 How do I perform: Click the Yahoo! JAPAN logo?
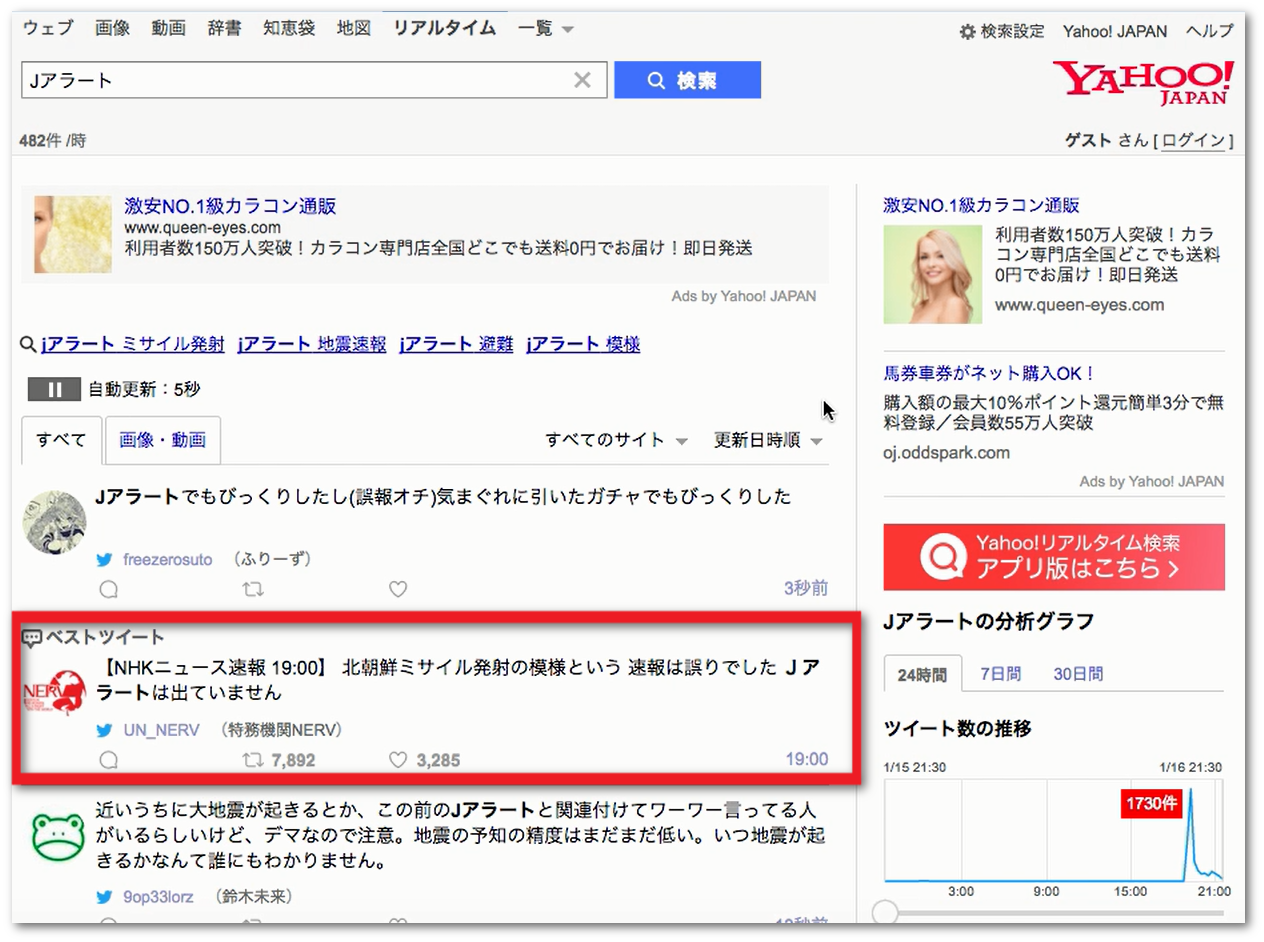pyautogui.click(x=1143, y=83)
